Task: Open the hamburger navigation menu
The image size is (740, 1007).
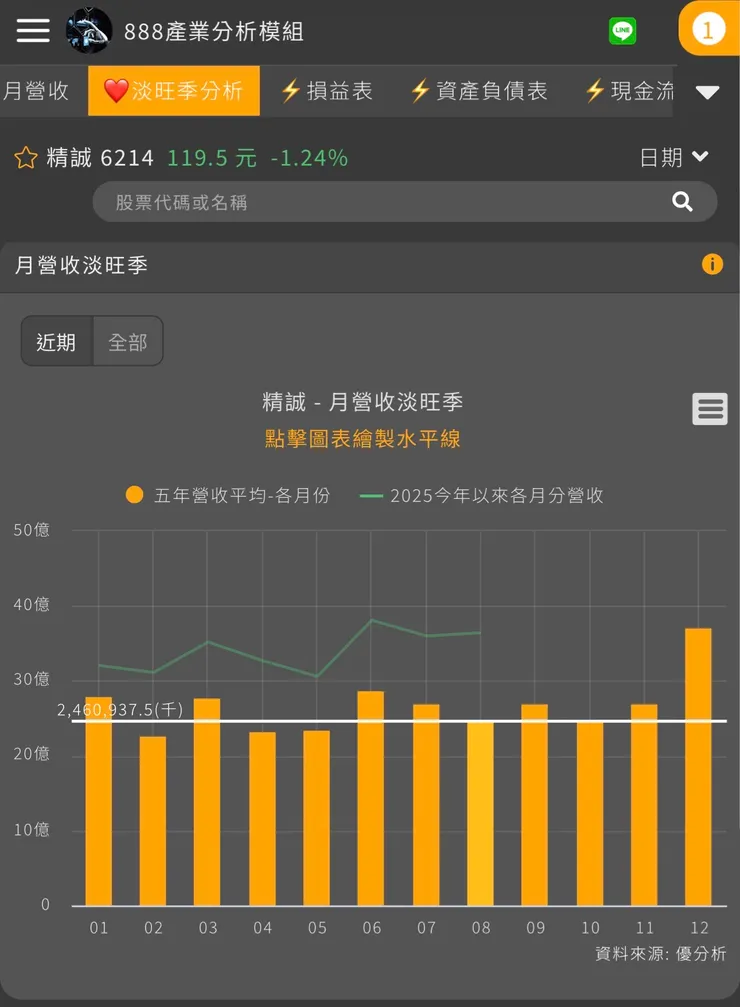Action: point(33,30)
